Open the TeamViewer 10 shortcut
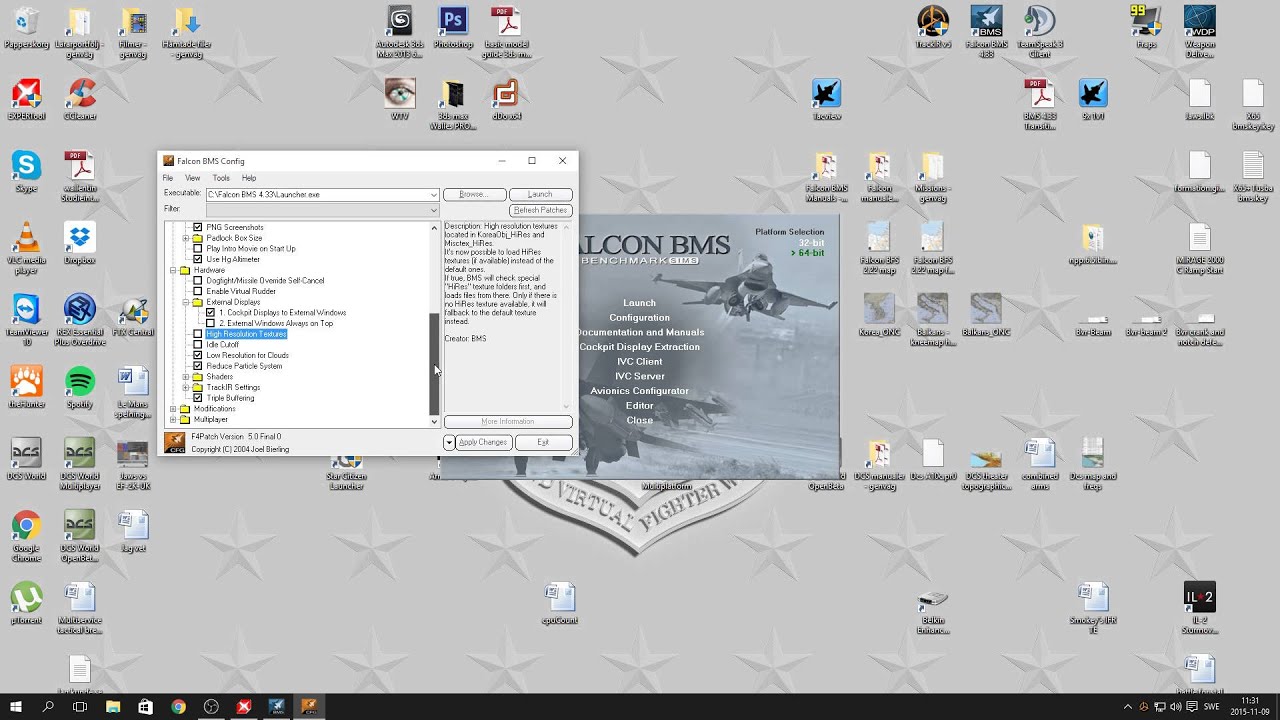This screenshot has width=1280, height=720. tap(26, 320)
